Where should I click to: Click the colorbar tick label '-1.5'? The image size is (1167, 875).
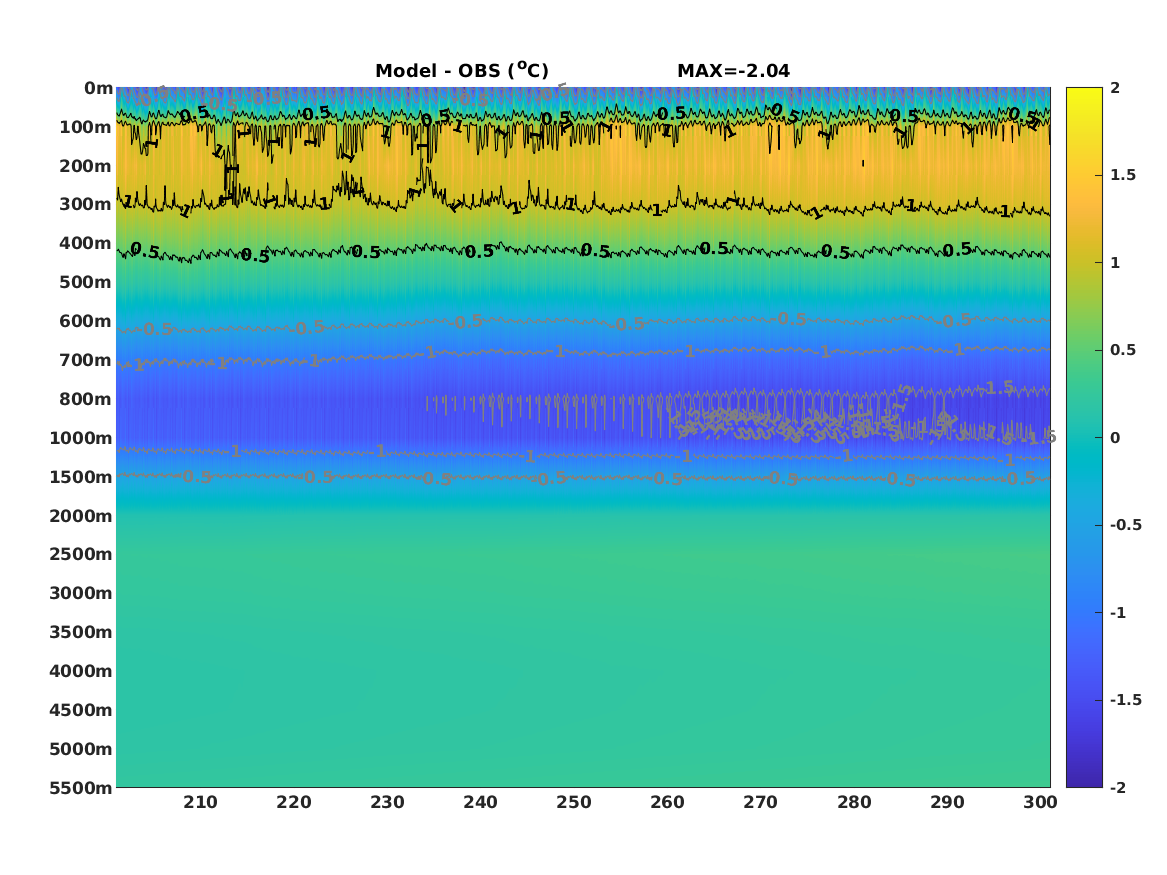point(1125,700)
